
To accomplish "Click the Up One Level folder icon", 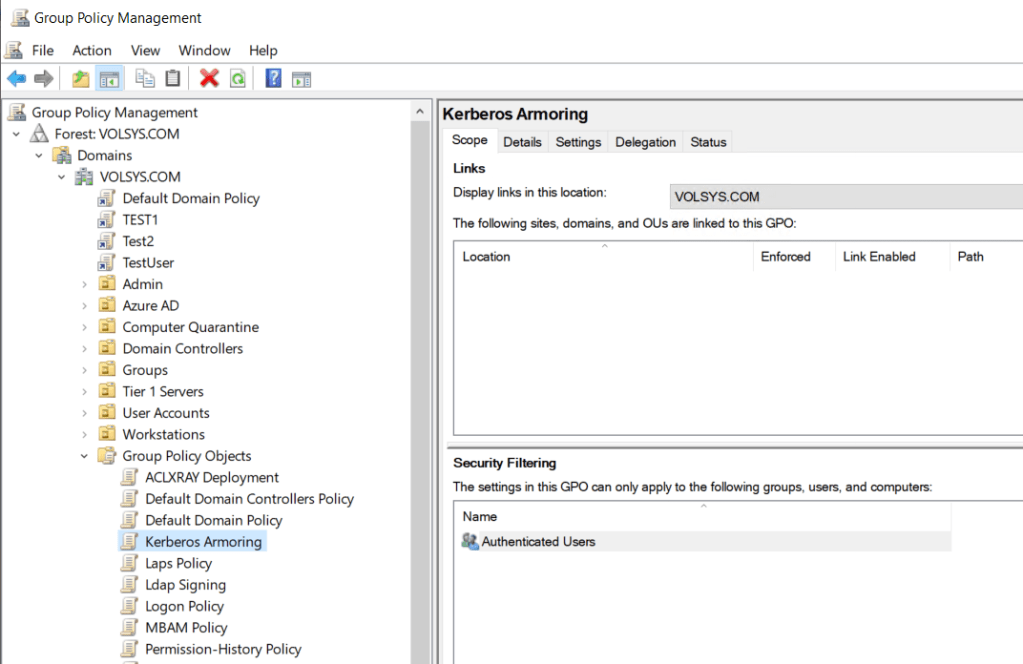I will tap(81, 79).
